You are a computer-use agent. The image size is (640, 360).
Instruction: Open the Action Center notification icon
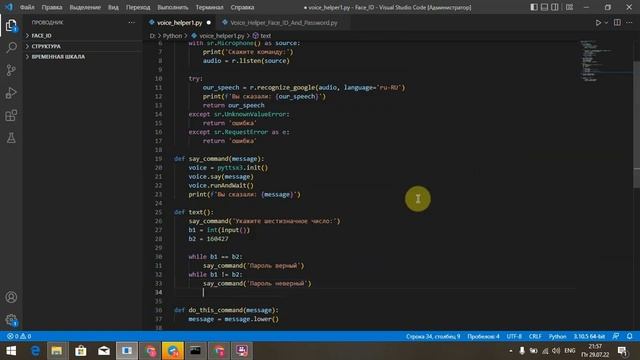622,351
